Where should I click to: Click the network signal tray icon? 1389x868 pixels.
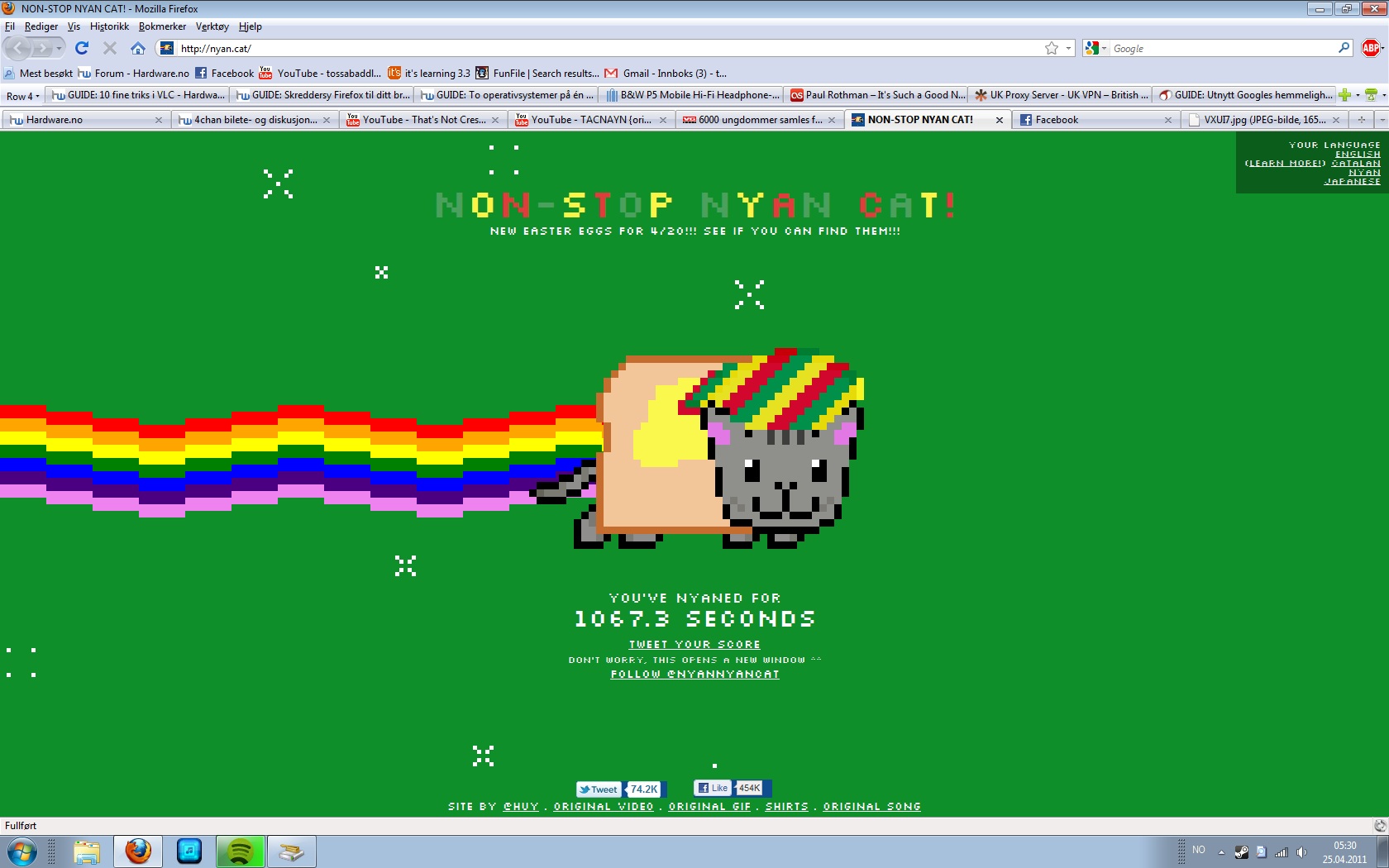(x=1282, y=852)
